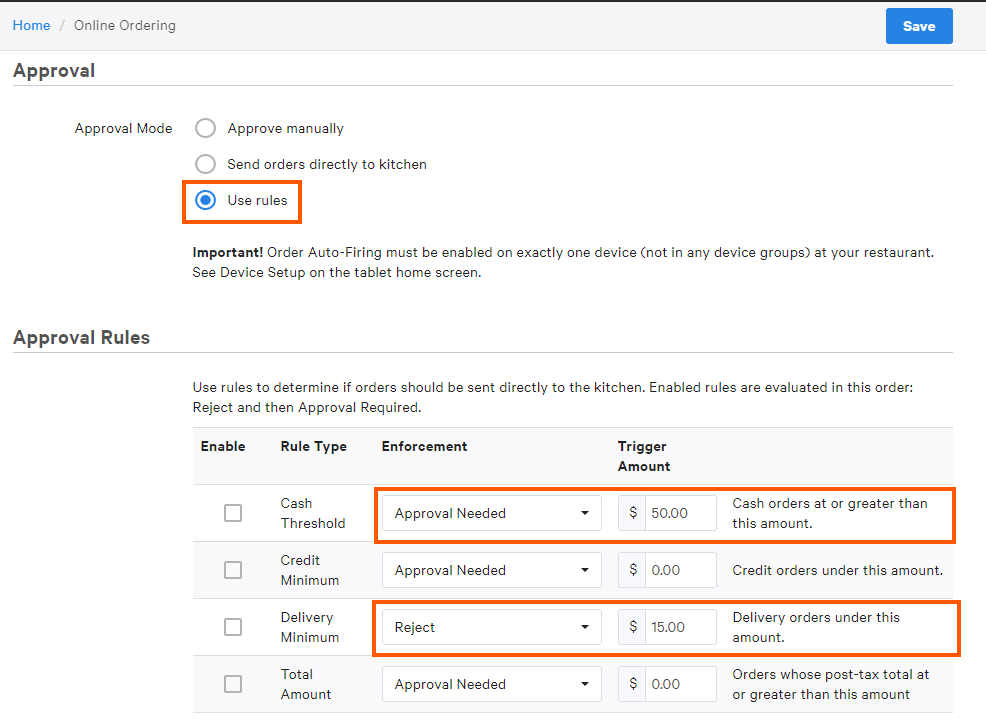Image resolution: width=986 pixels, height=725 pixels.
Task: Click the Online Ordering breadcrumb label
Action: [124, 25]
